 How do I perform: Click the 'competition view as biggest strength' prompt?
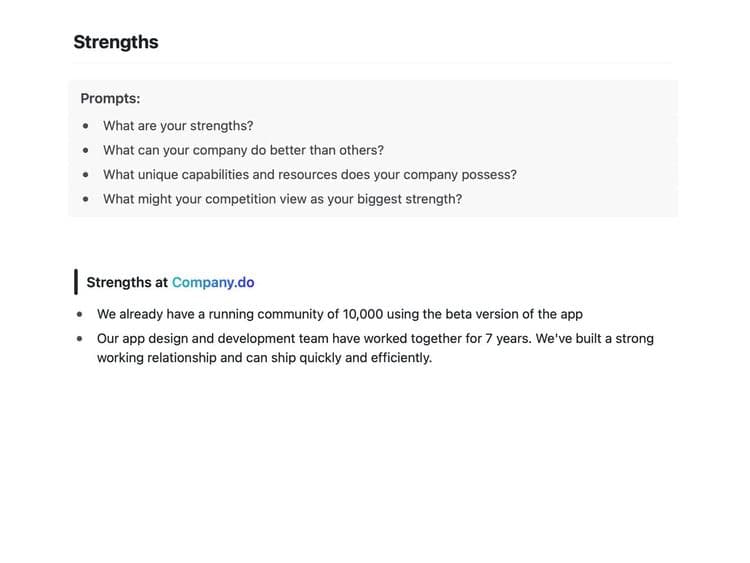[x=283, y=199]
